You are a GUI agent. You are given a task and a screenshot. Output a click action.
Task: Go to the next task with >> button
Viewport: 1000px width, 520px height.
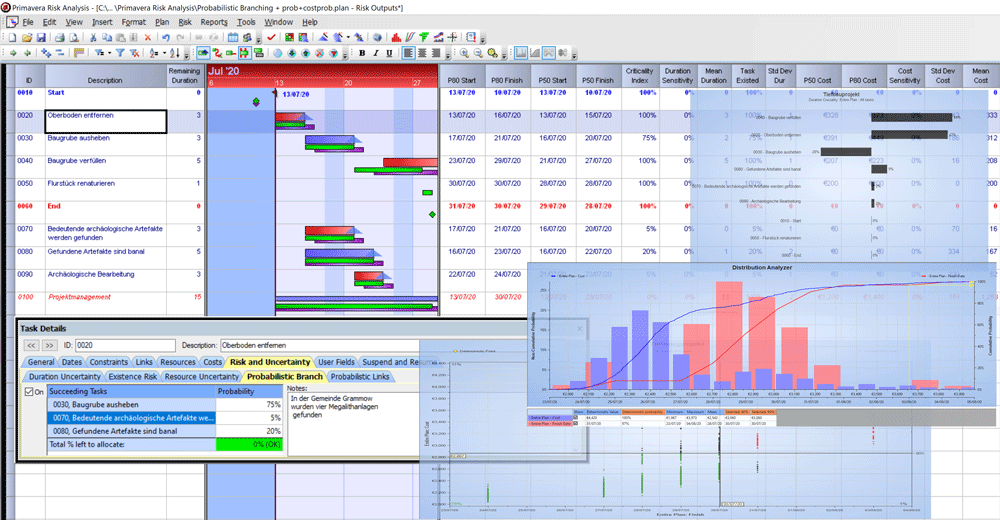point(51,345)
